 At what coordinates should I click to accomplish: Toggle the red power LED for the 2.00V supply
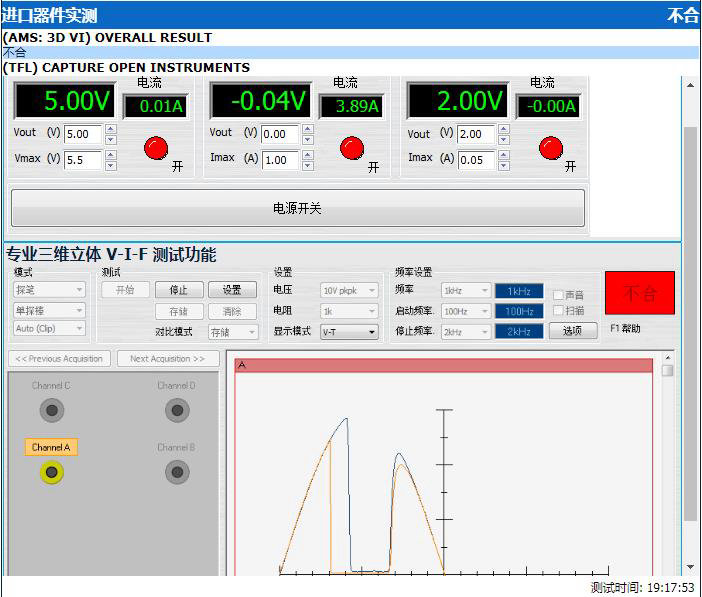[x=551, y=148]
